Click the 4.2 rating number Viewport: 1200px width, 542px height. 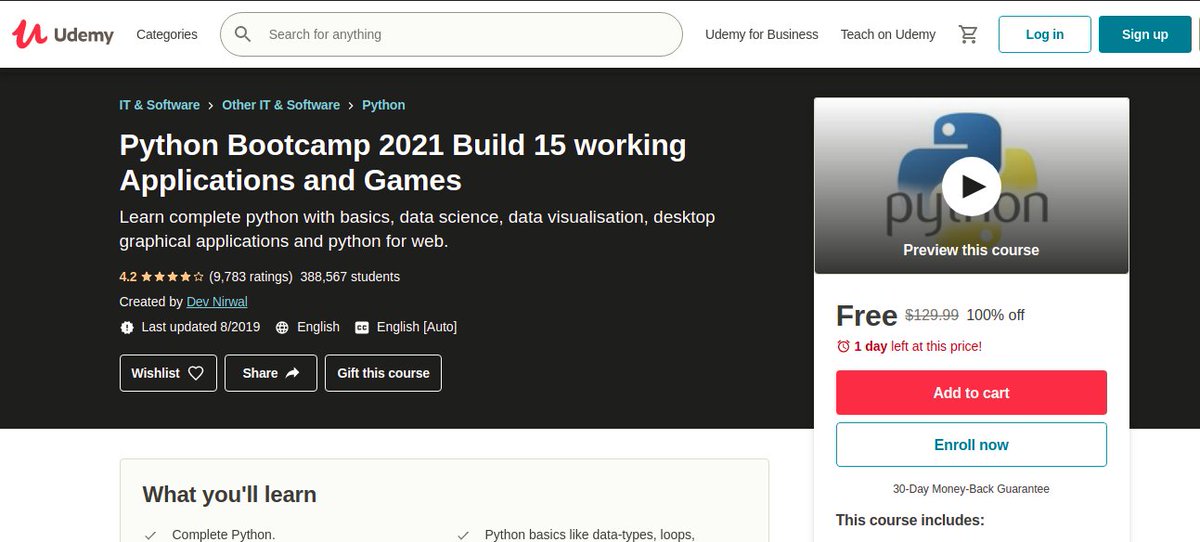click(x=128, y=277)
